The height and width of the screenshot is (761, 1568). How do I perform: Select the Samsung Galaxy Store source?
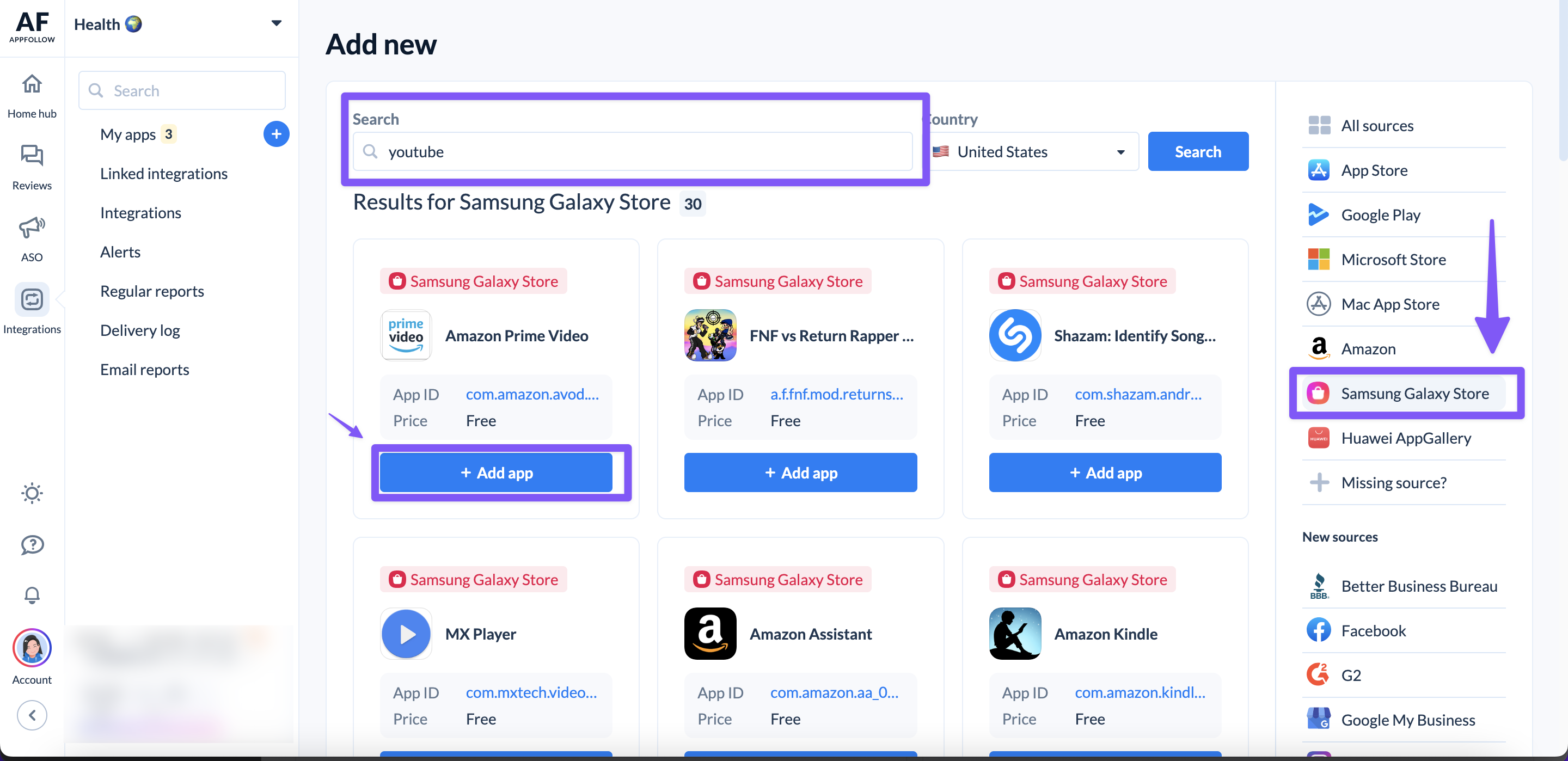[1404, 393]
